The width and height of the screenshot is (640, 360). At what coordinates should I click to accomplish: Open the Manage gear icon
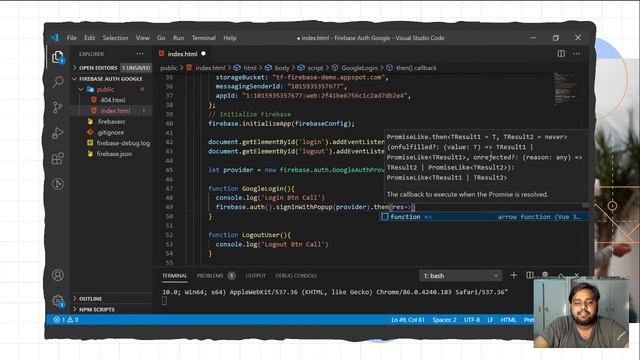click(x=58, y=301)
